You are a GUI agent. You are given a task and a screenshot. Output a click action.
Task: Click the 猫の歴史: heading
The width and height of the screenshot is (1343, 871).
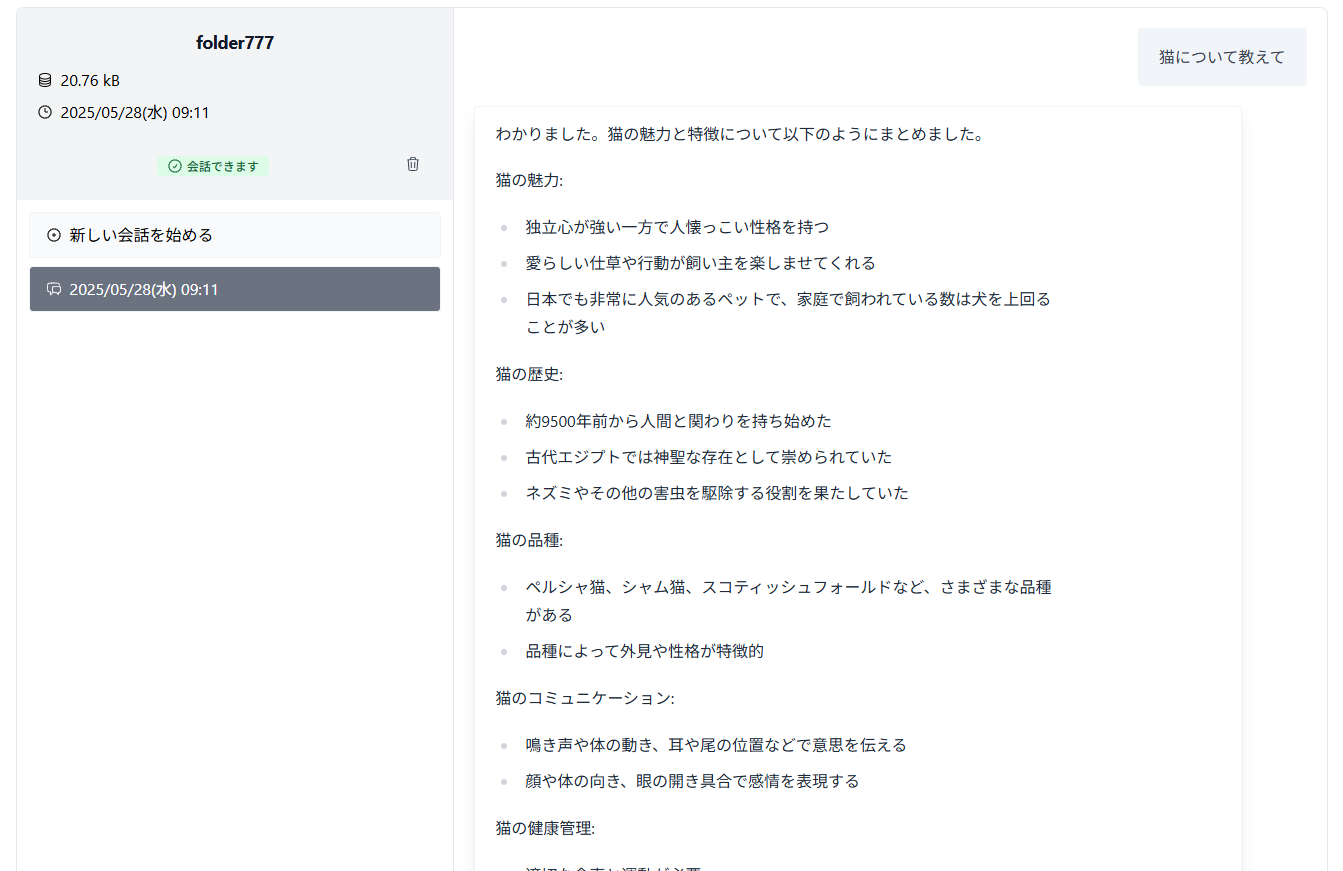[529, 374]
